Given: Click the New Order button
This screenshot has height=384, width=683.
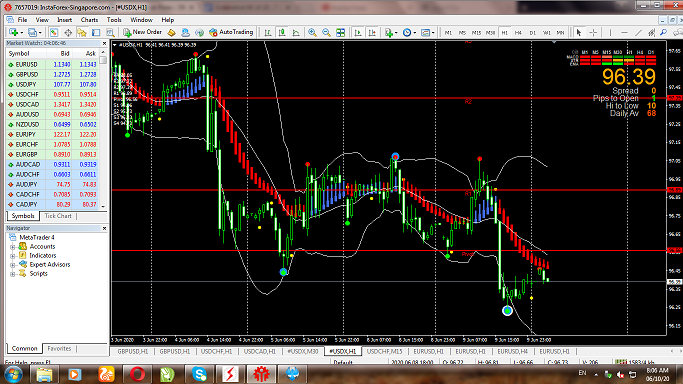Looking at the screenshot, I should pyautogui.click(x=142, y=32).
